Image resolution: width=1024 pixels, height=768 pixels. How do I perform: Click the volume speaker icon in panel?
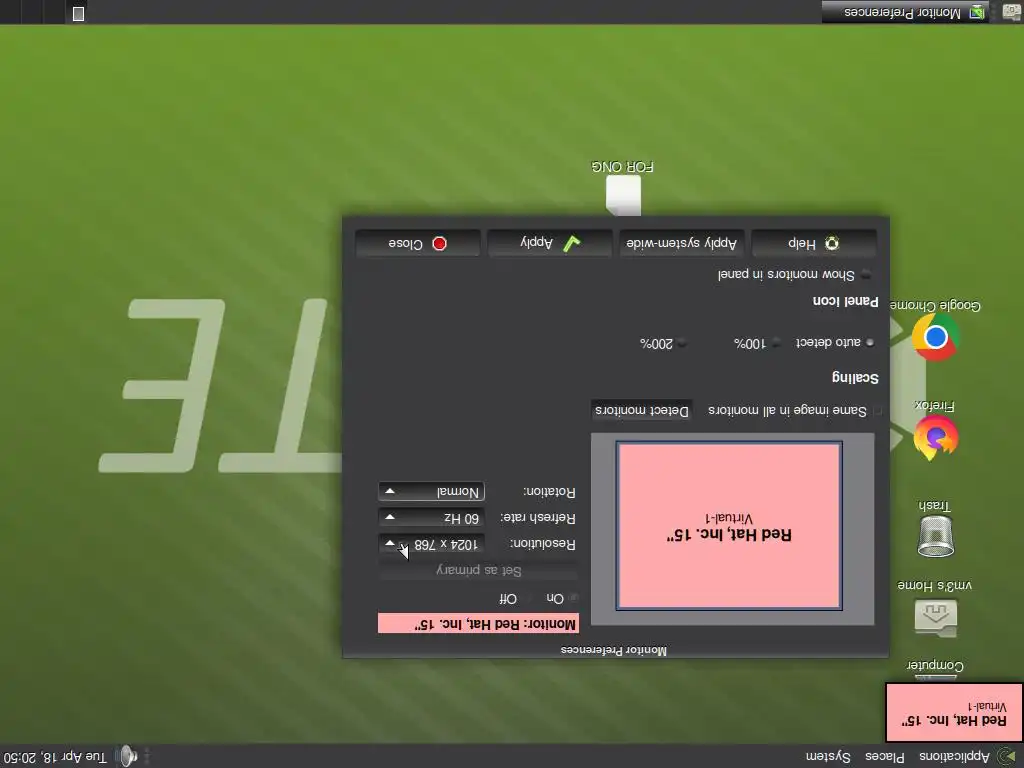point(127,756)
